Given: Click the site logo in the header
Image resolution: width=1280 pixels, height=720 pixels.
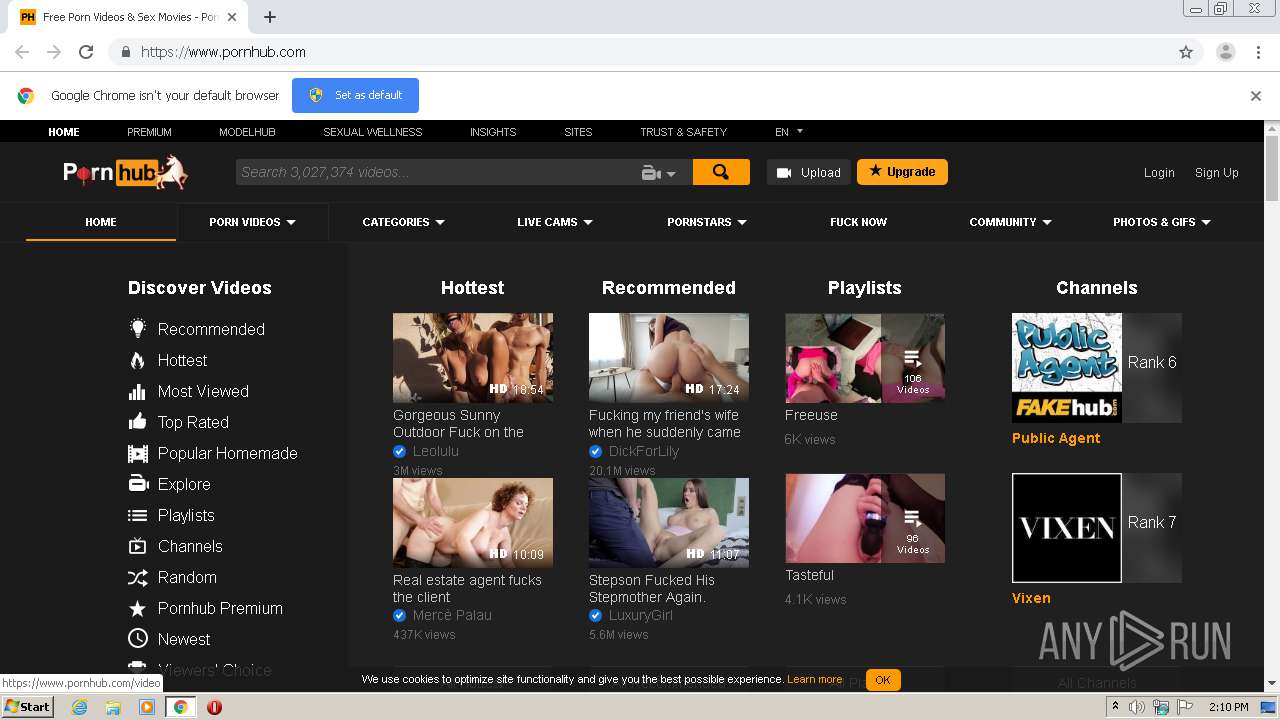Looking at the screenshot, I should 125,172.
